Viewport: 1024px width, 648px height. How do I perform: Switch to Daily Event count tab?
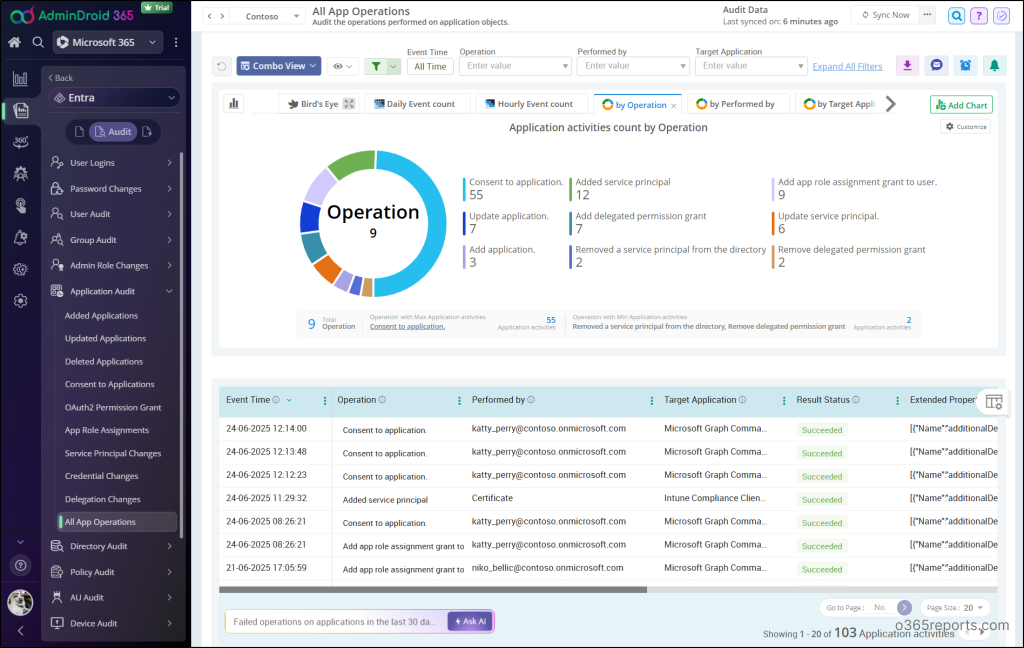(415, 104)
